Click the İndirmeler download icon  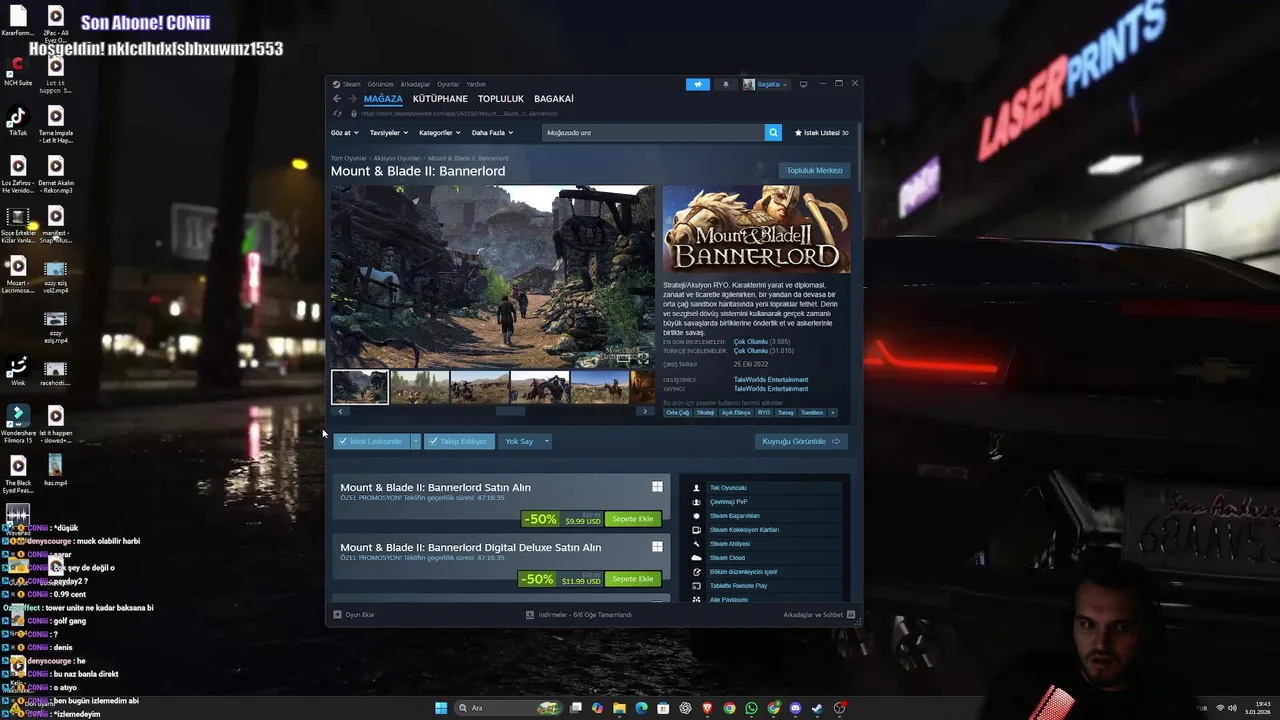530,615
